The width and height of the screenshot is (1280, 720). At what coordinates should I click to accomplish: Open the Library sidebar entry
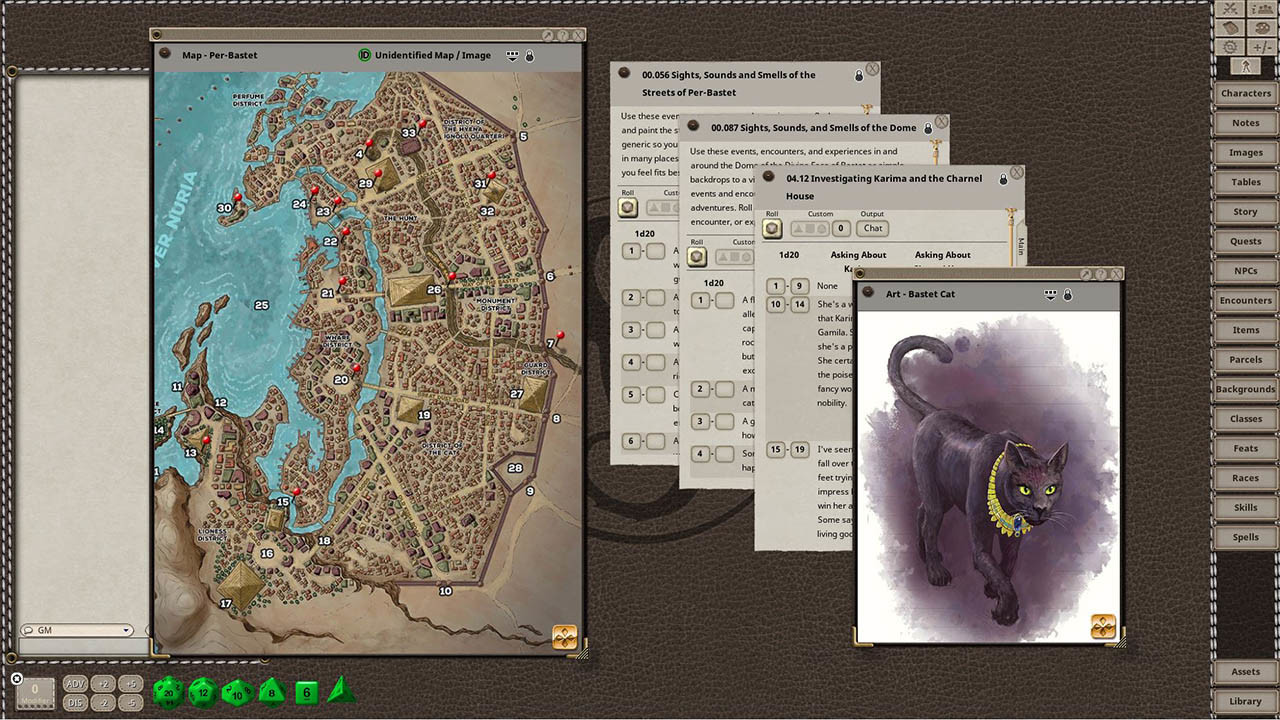point(1245,701)
